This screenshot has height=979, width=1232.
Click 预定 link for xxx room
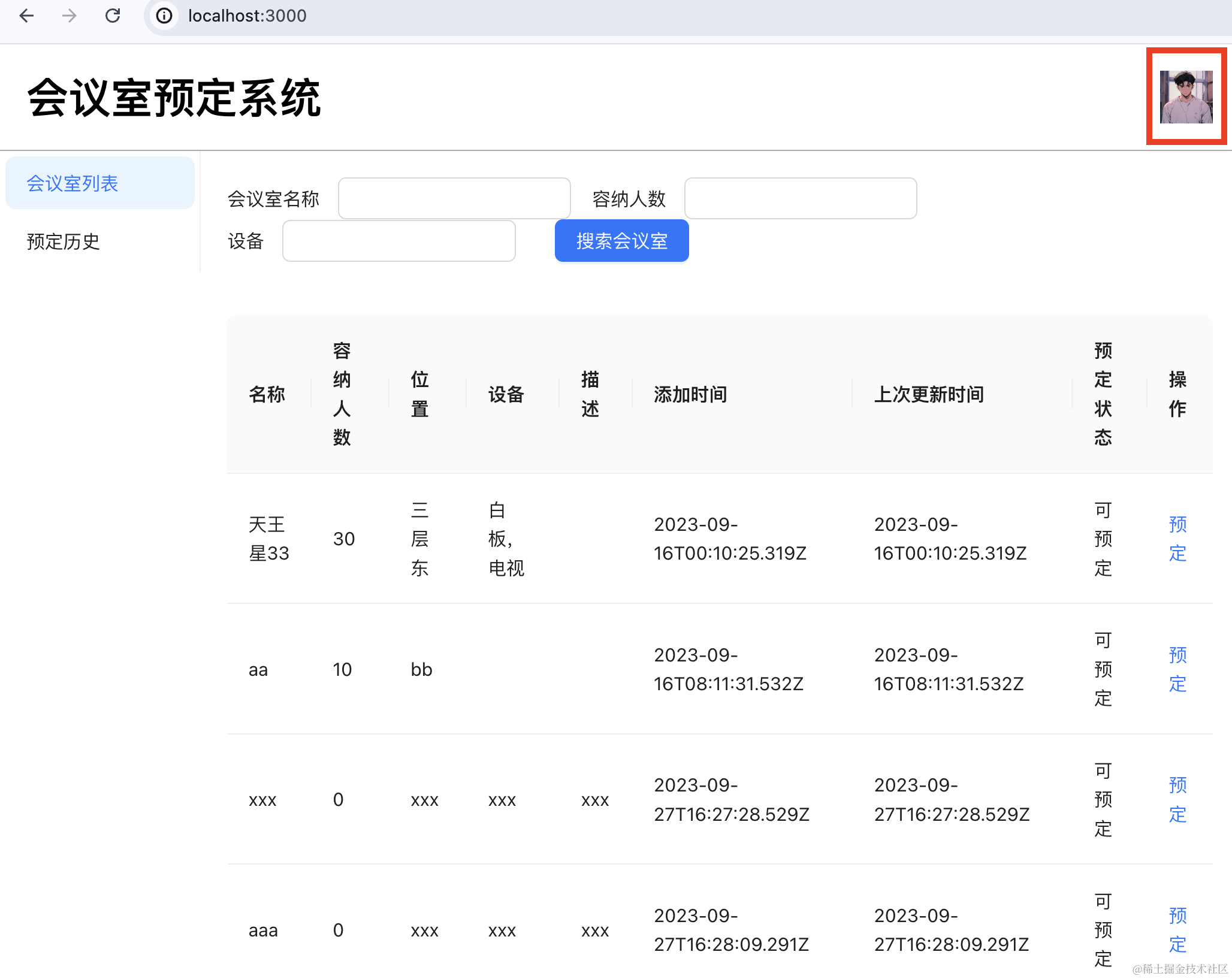[1177, 799]
